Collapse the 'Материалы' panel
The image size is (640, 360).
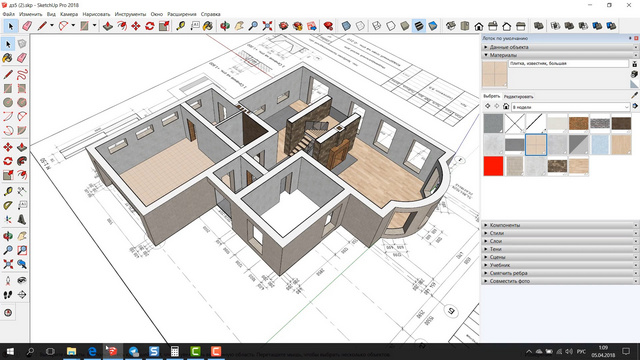(560, 55)
